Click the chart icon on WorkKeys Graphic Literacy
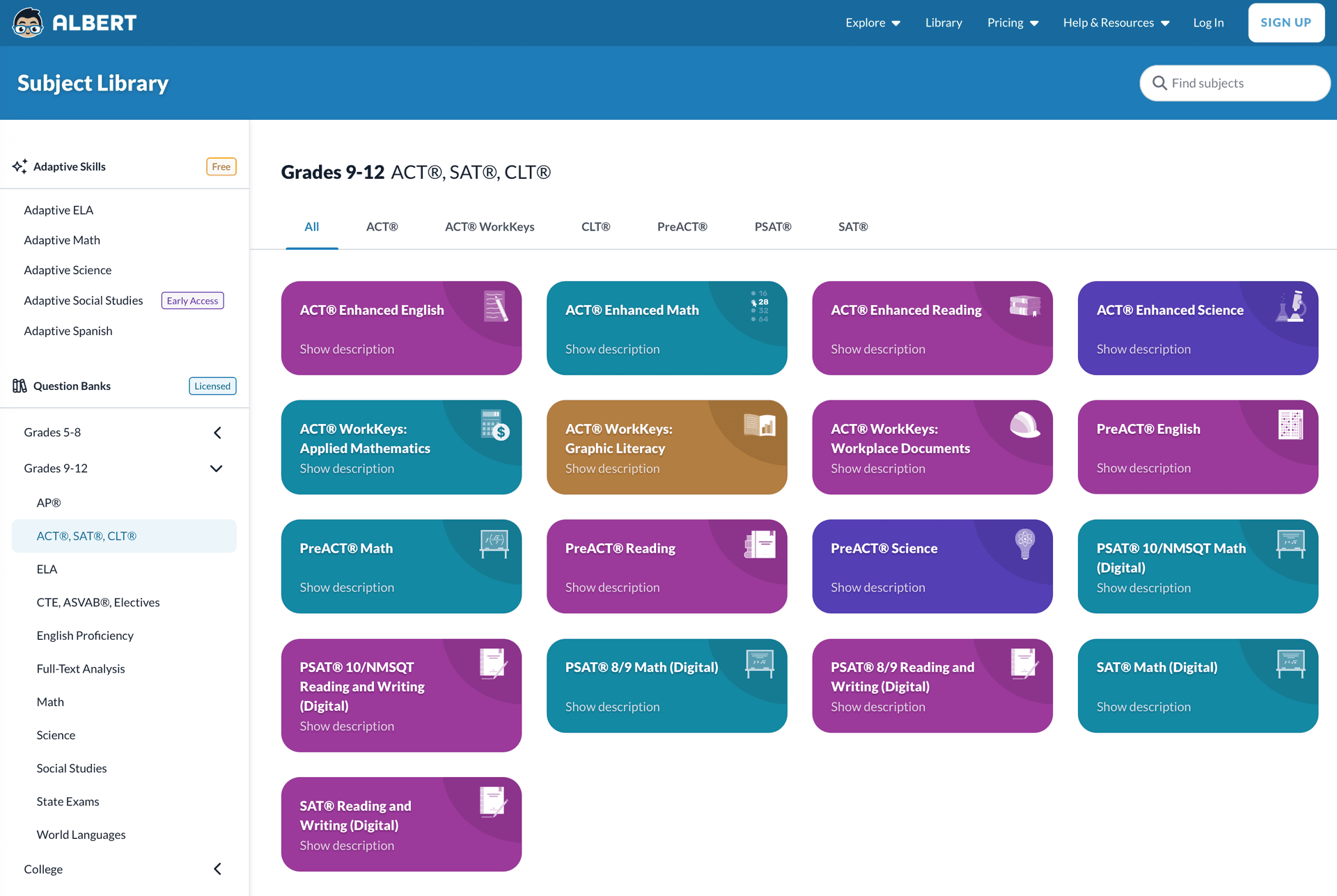Viewport: 1337px width, 896px height. tap(760, 425)
